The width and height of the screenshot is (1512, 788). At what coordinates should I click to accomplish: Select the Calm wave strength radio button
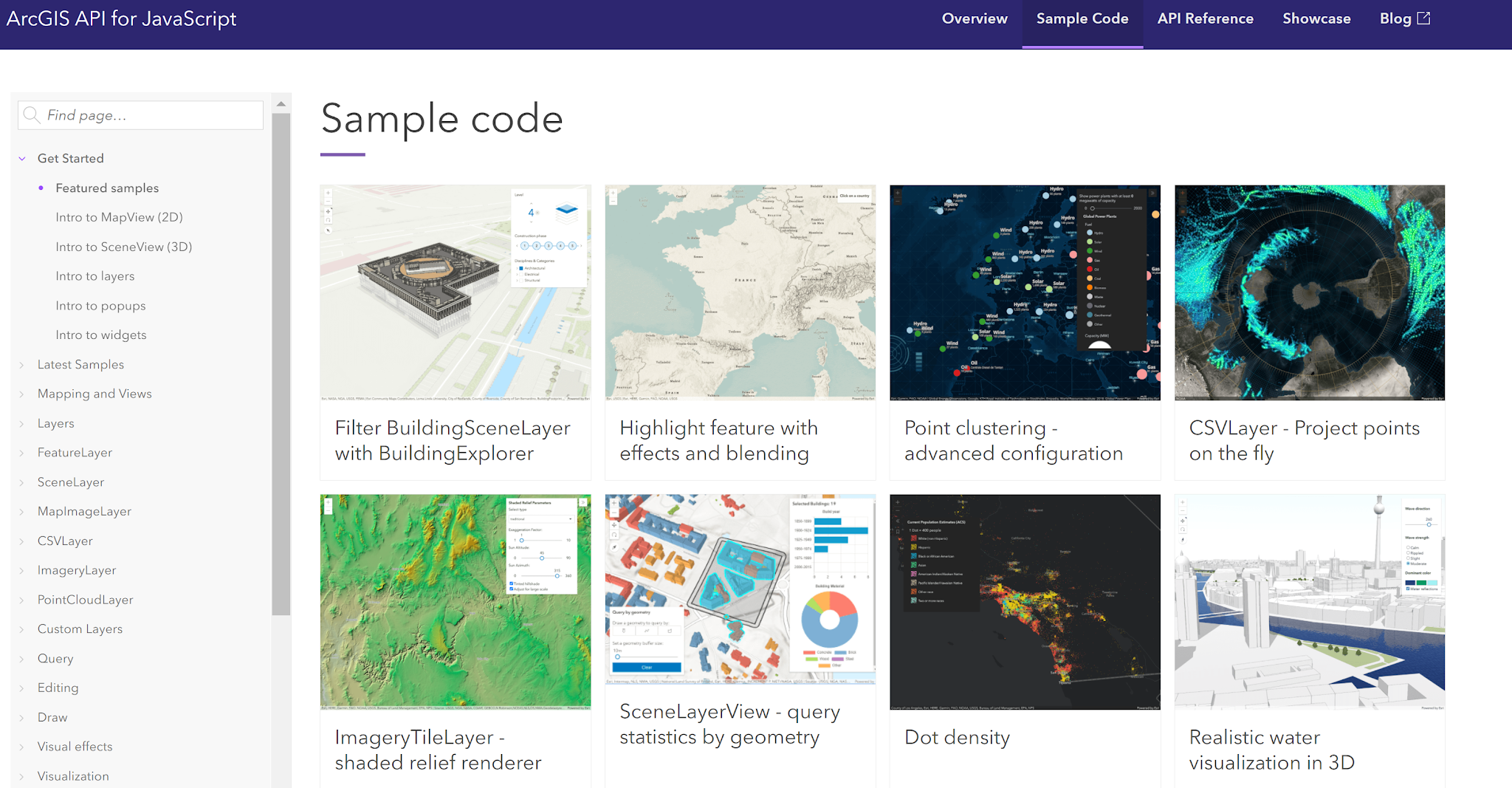[x=1409, y=547]
